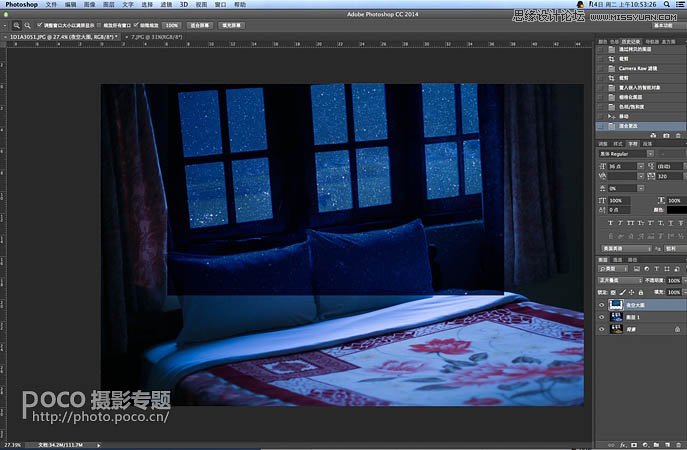Select the Zoom Out magnifier tool option
687x450 pixels.
click(28, 25)
